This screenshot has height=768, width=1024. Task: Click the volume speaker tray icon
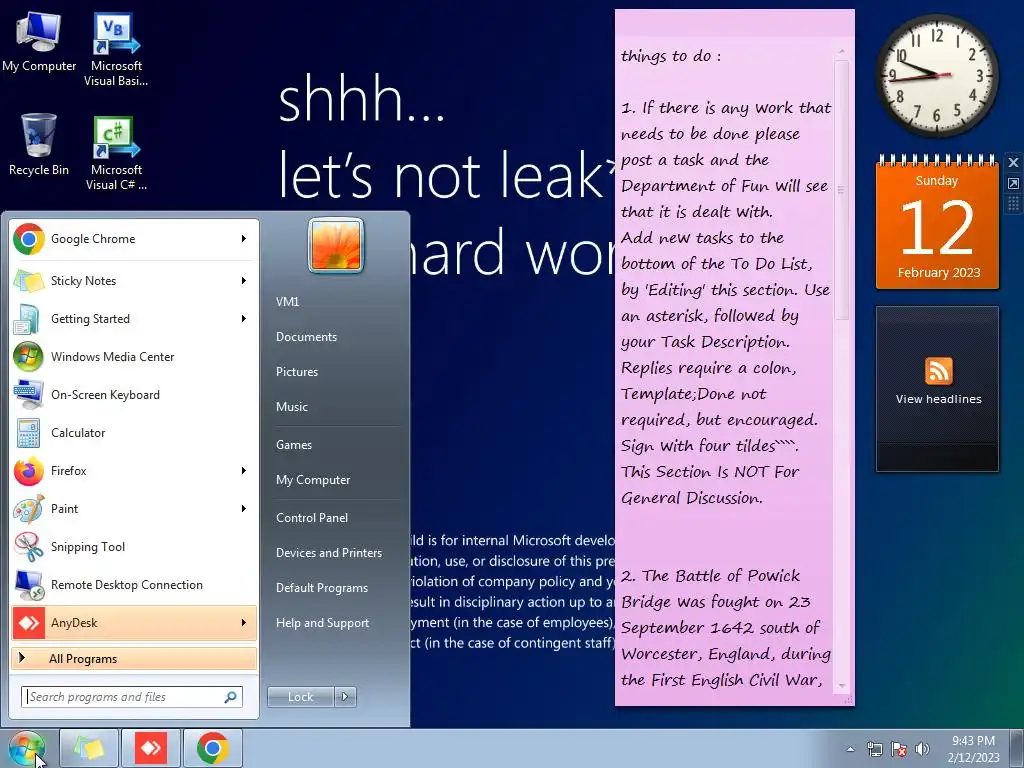922,749
